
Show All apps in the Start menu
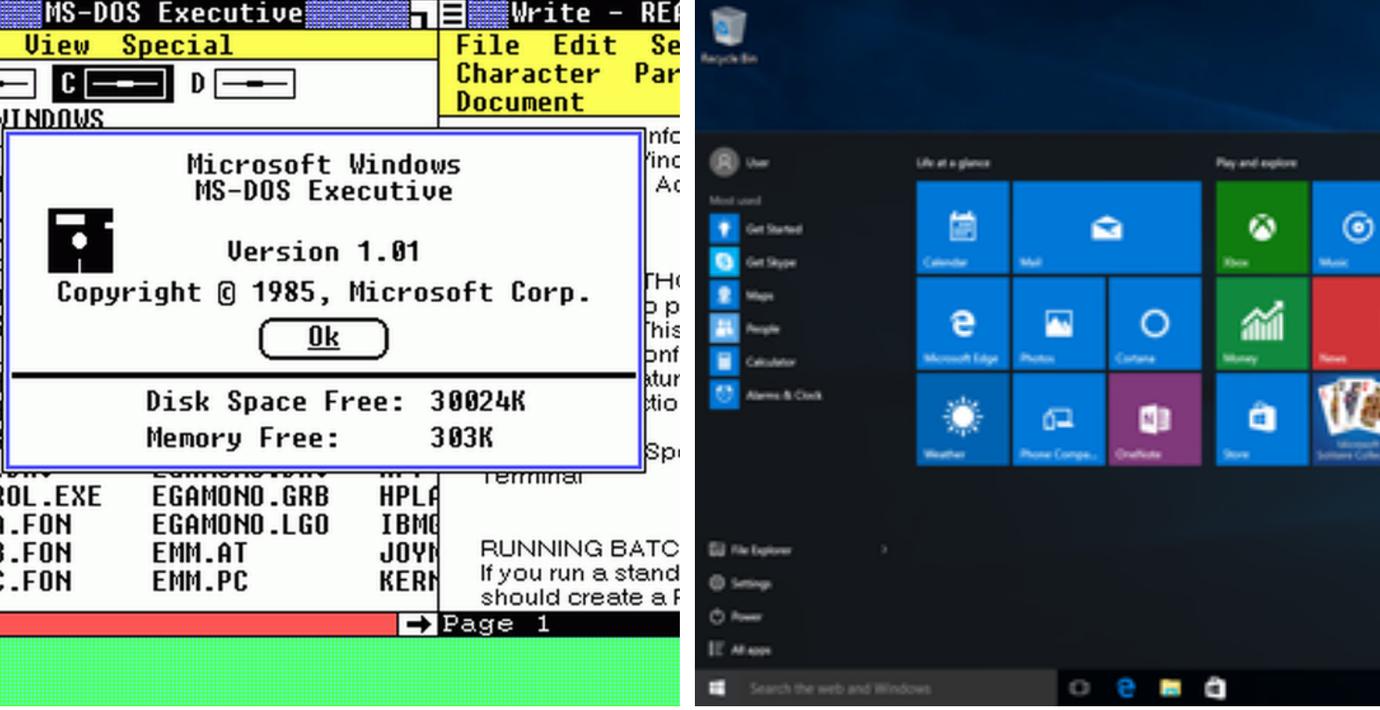[740, 650]
